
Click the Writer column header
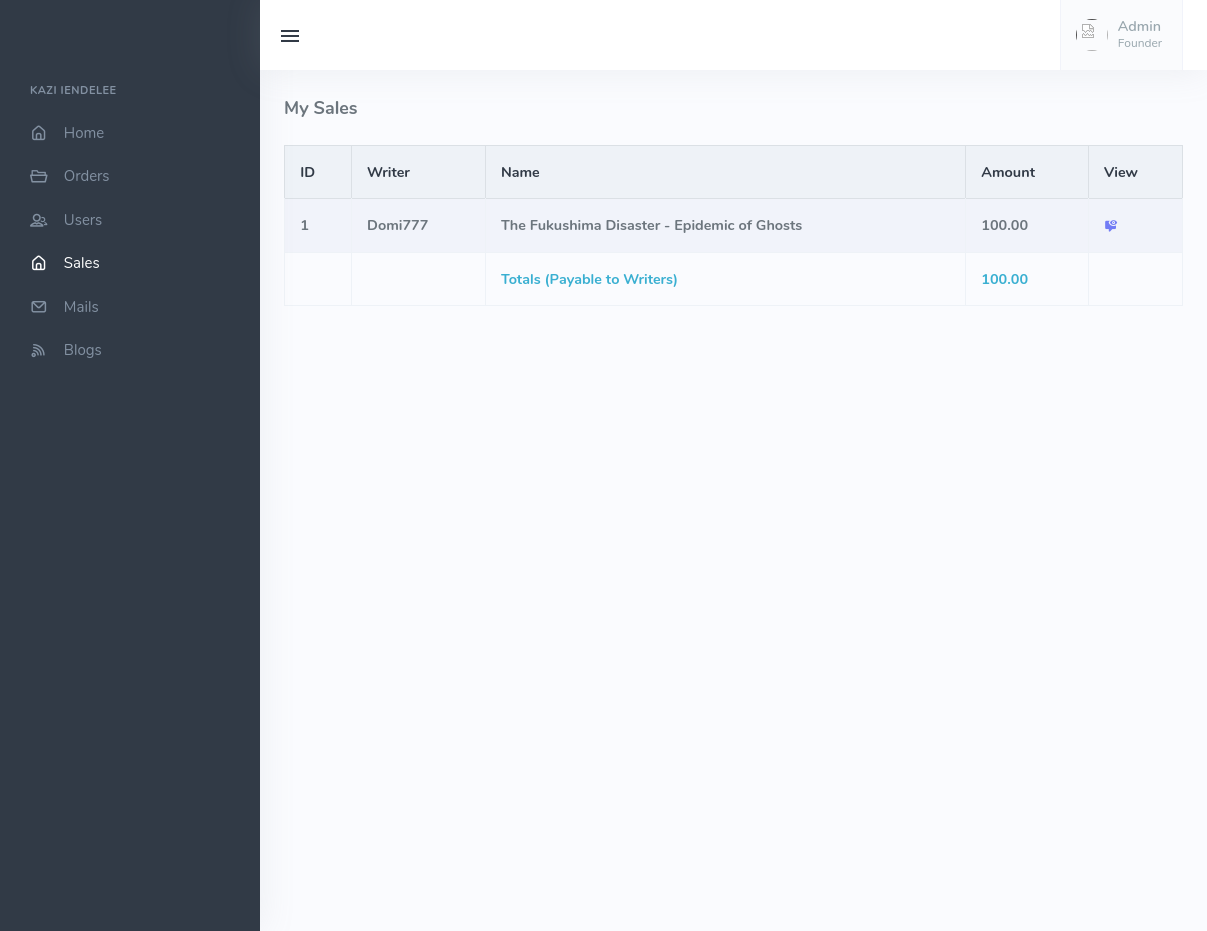(388, 172)
